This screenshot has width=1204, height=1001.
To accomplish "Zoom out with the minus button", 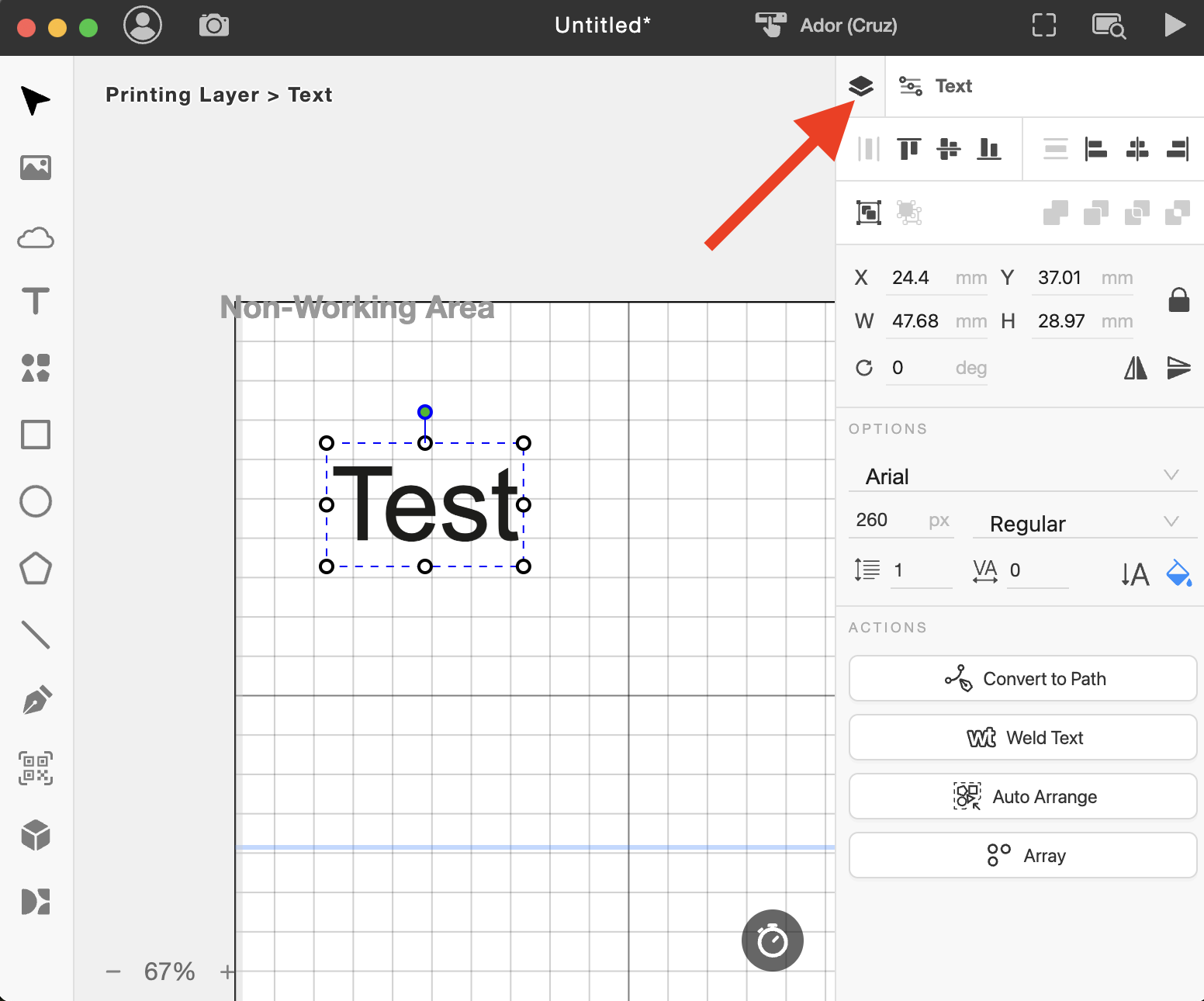I will pyautogui.click(x=113, y=972).
